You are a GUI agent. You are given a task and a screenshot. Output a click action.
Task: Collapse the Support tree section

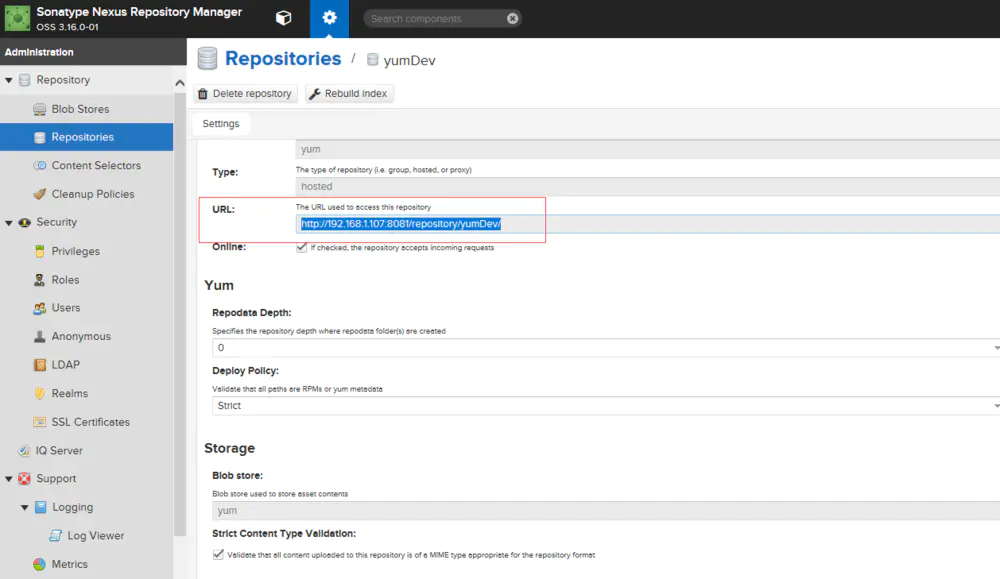9,479
